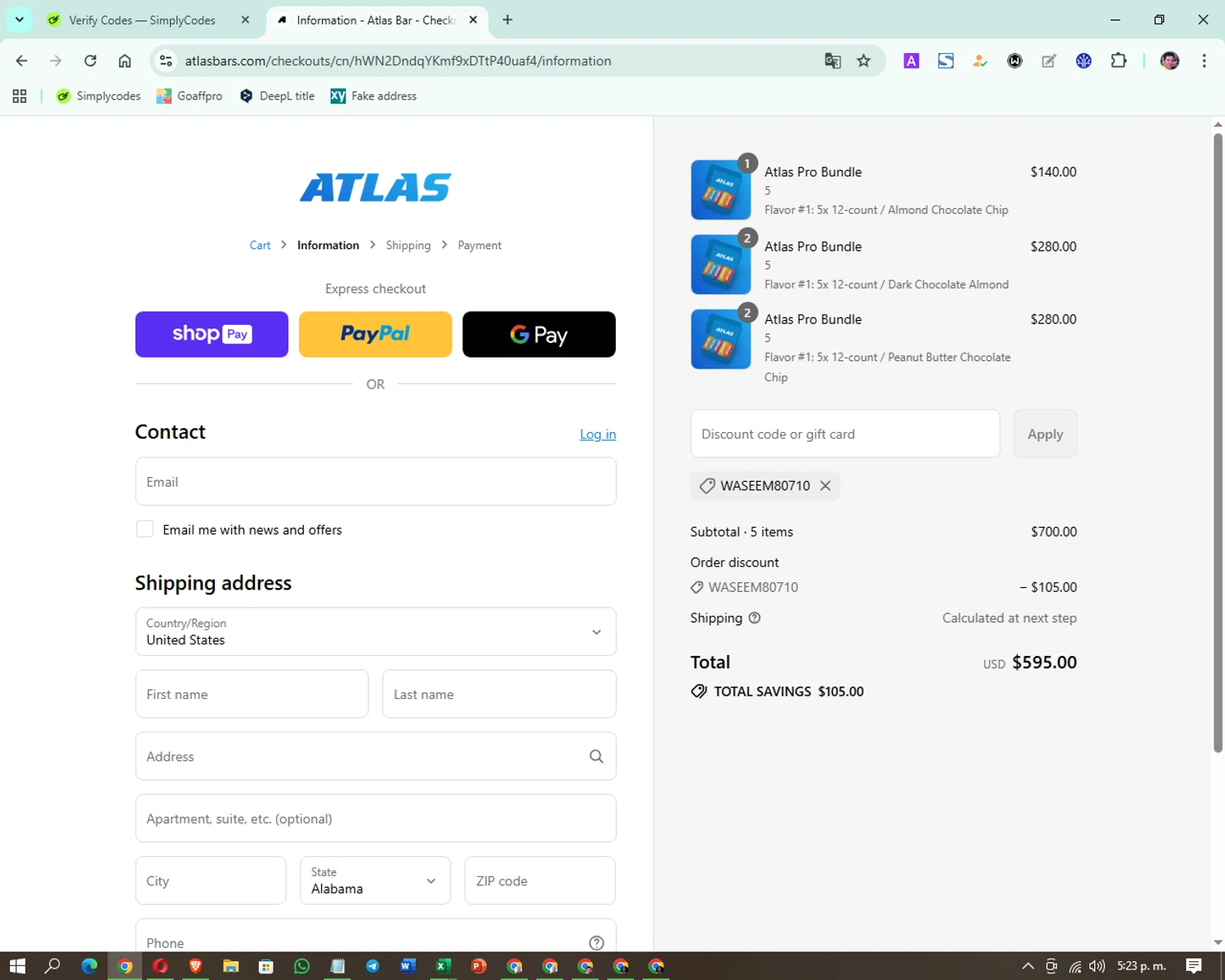Click the Phone field help question mark
Viewport: 1225px width, 980px height.
(x=596, y=942)
